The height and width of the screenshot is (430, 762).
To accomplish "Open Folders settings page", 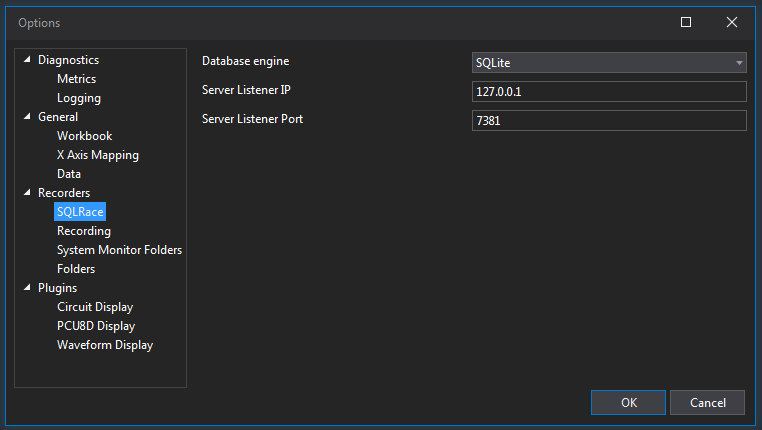I will 76,269.
